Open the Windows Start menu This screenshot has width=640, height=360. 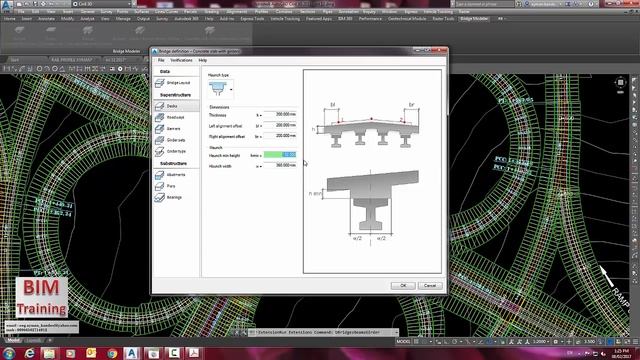(x=9, y=353)
